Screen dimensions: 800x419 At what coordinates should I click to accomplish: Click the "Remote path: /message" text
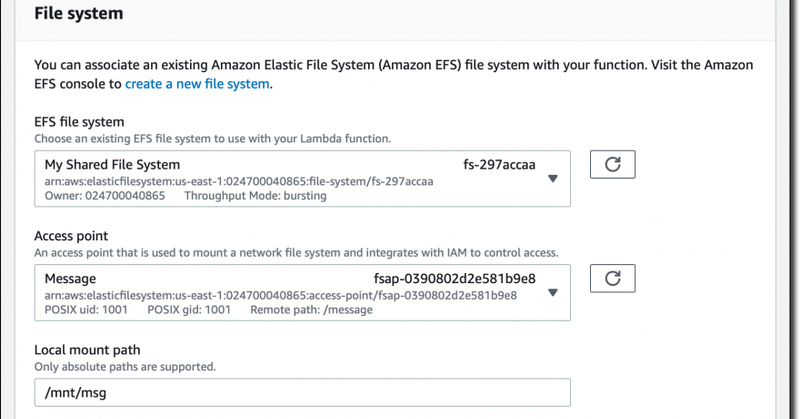tap(311, 310)
